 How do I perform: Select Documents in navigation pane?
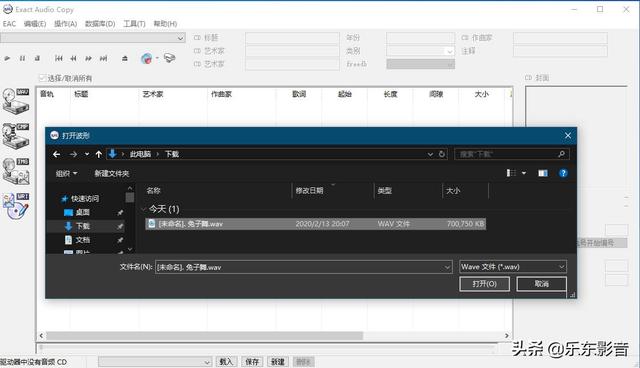pos(82,240)
